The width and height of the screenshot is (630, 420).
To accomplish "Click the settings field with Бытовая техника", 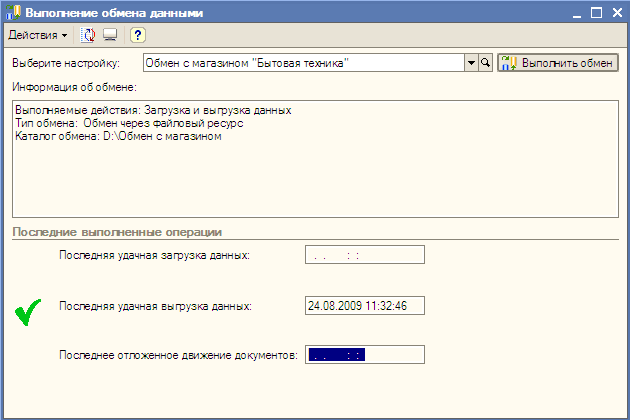I will (x=303, y=63).
